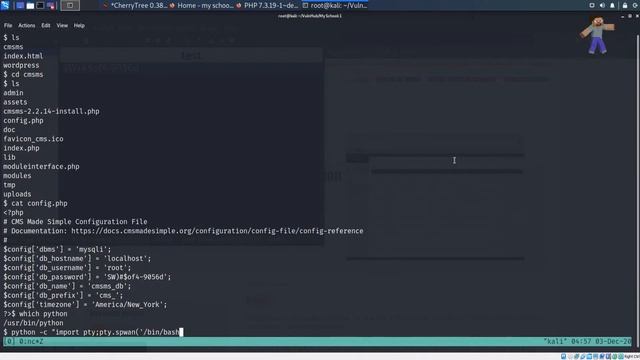Click the 'moduleinterface.php' filename

click(41, 167)
